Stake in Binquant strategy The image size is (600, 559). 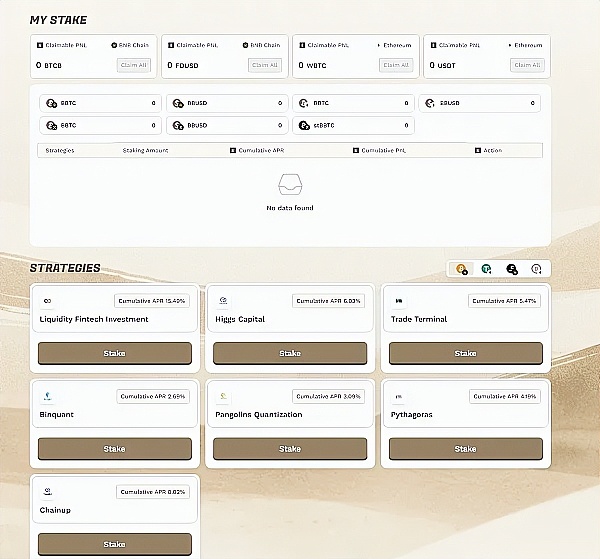coord(115,449)
